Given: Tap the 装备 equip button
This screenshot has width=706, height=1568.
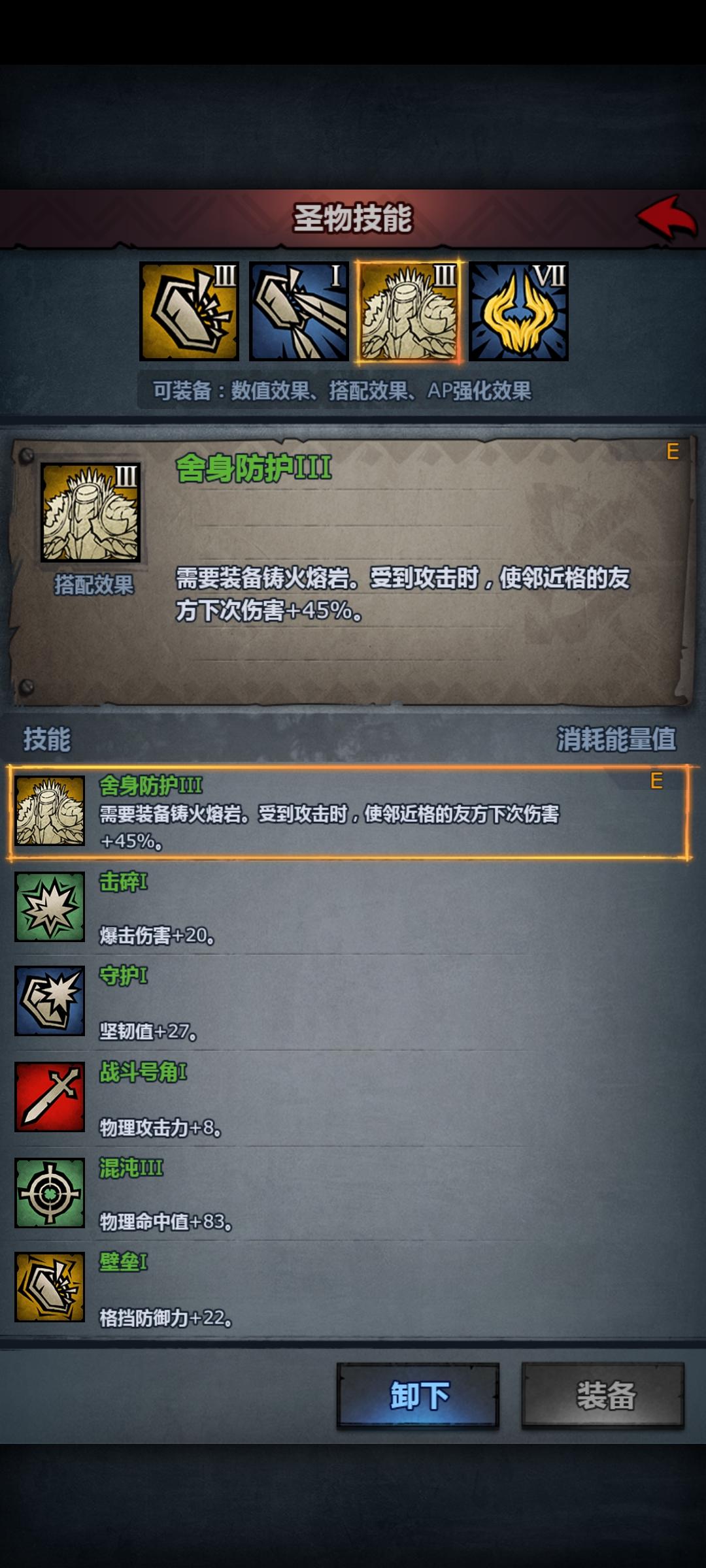Looking at the screenshot, I should [x=603, y=1396].
